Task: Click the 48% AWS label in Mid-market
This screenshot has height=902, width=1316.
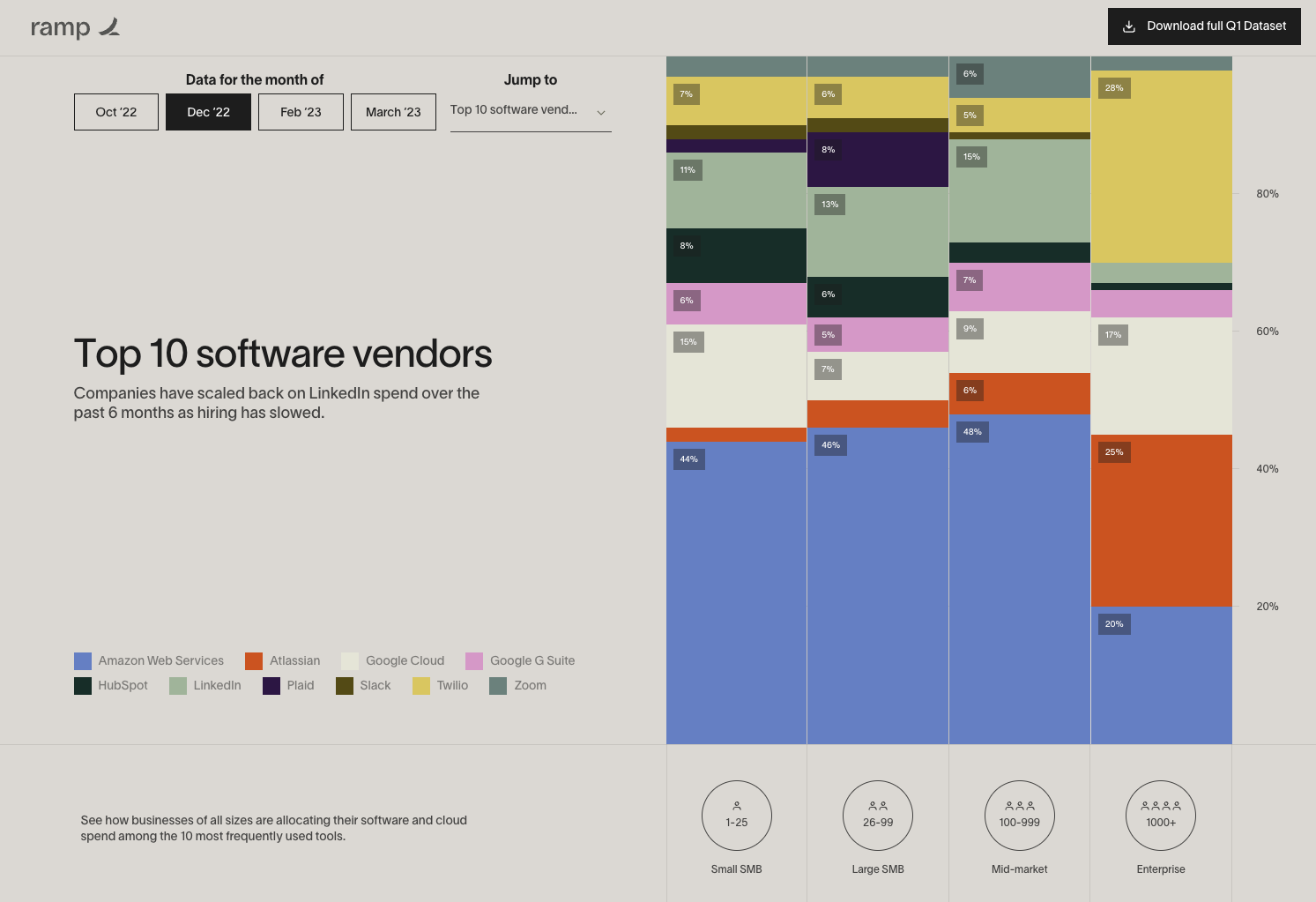Action: [972, 432]
